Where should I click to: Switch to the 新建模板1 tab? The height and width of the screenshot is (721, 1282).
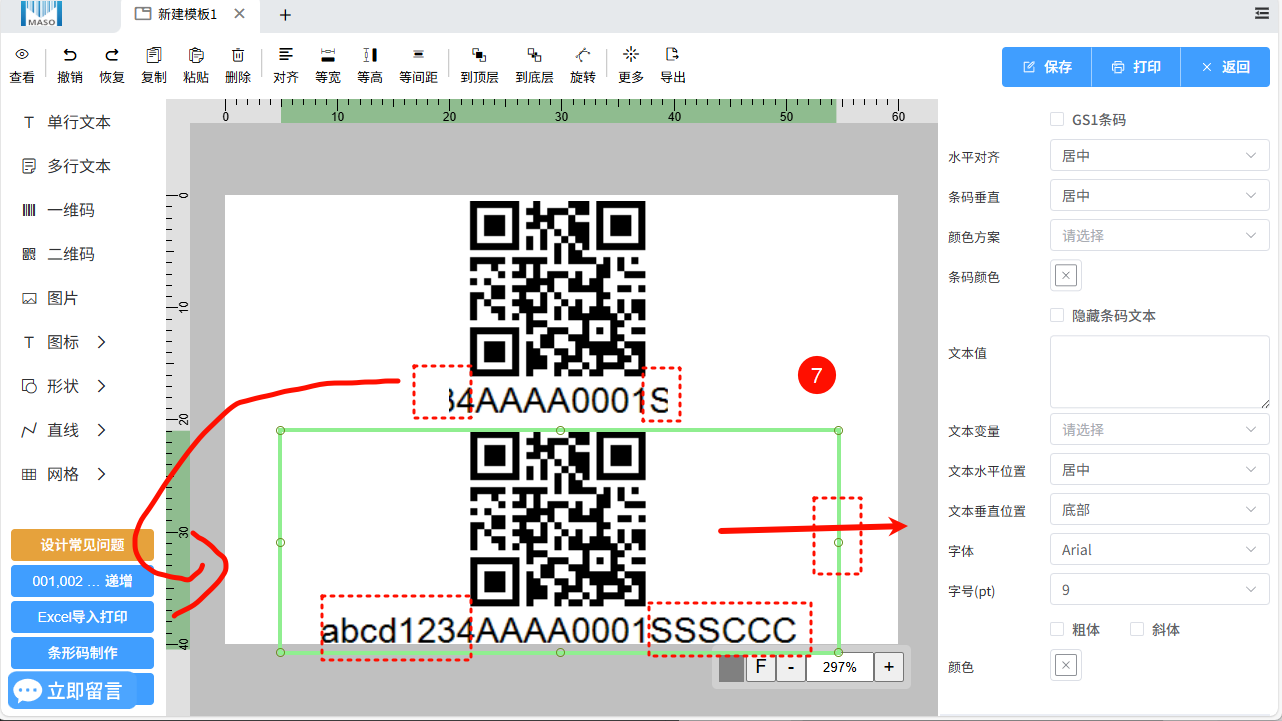tap(188, 14)
